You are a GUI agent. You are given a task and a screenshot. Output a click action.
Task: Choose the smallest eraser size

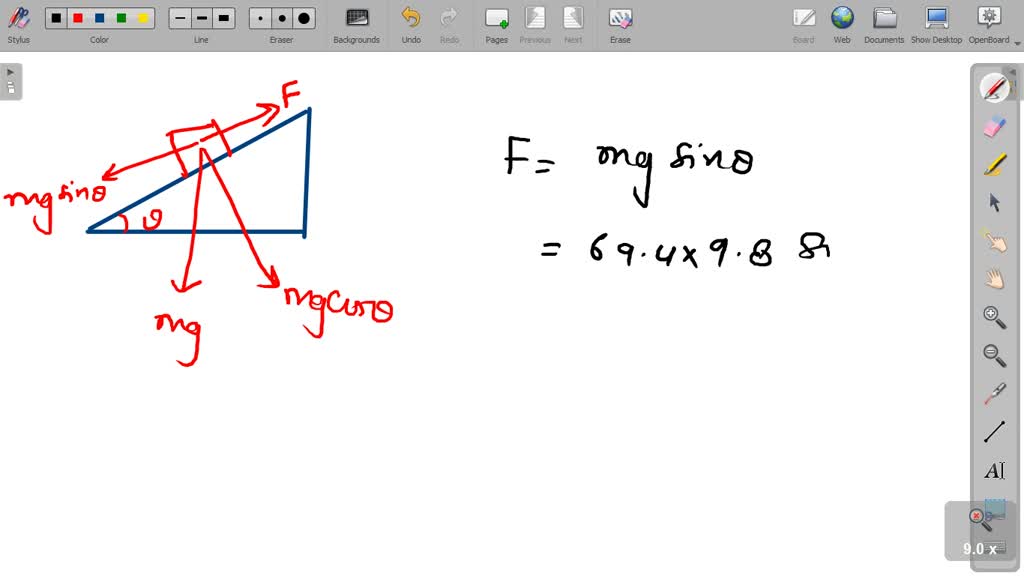260,18
